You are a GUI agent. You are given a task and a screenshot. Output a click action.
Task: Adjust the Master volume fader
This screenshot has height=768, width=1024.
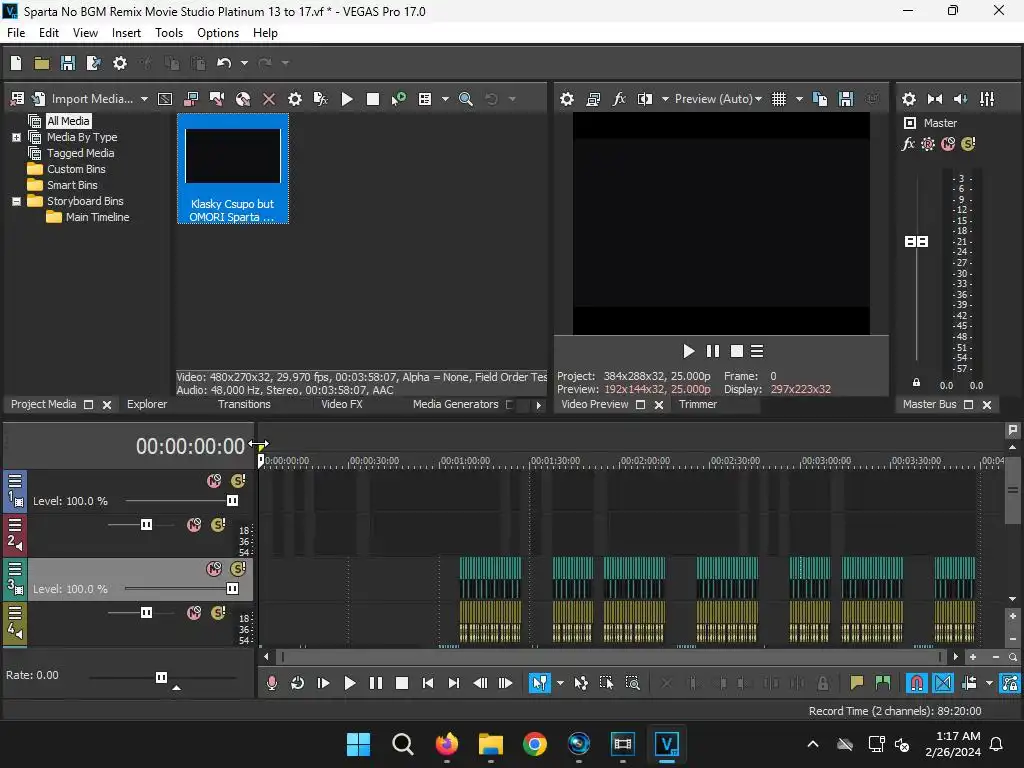[916, 242]
